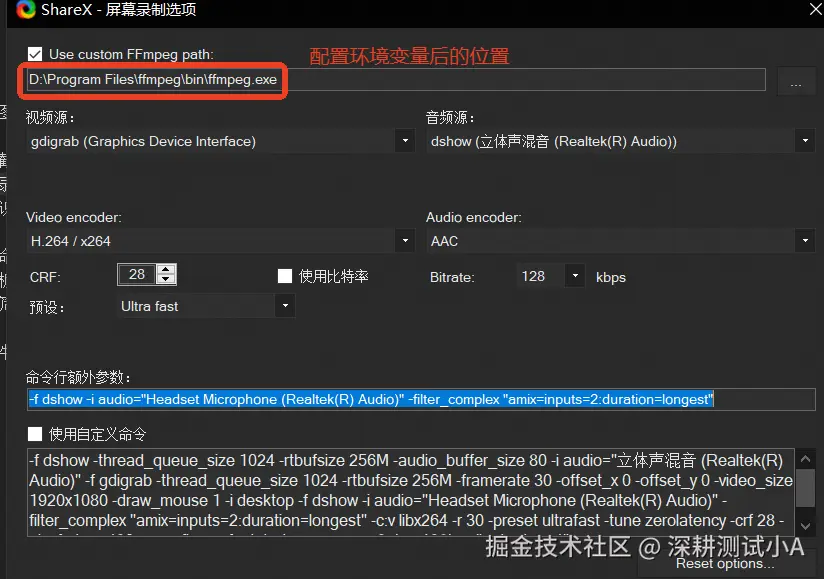
Task: Click the command box scrollbar down arrow
Action: click(x=805, y=526)
